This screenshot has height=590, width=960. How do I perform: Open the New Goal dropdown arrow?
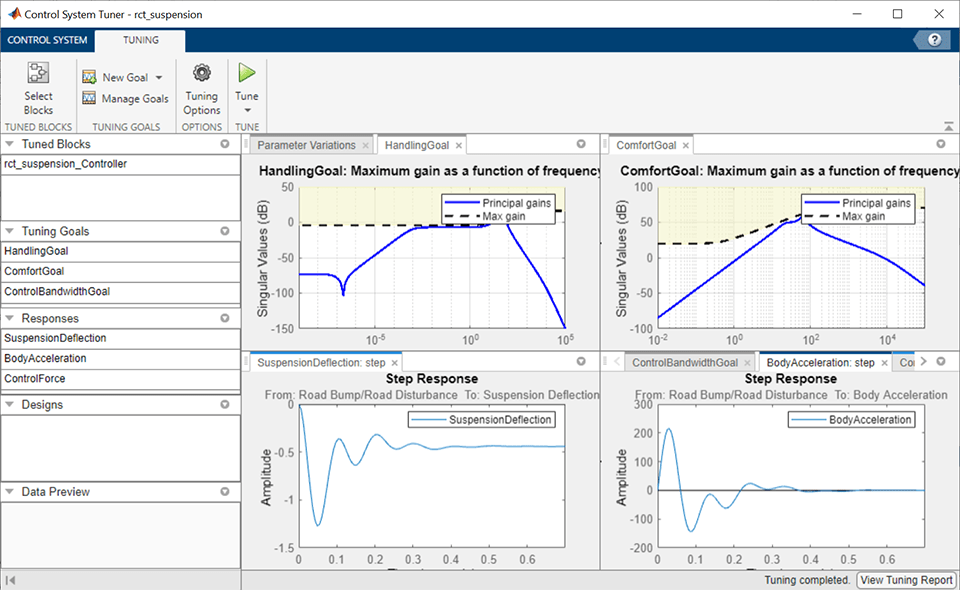(x=159, y=78)
